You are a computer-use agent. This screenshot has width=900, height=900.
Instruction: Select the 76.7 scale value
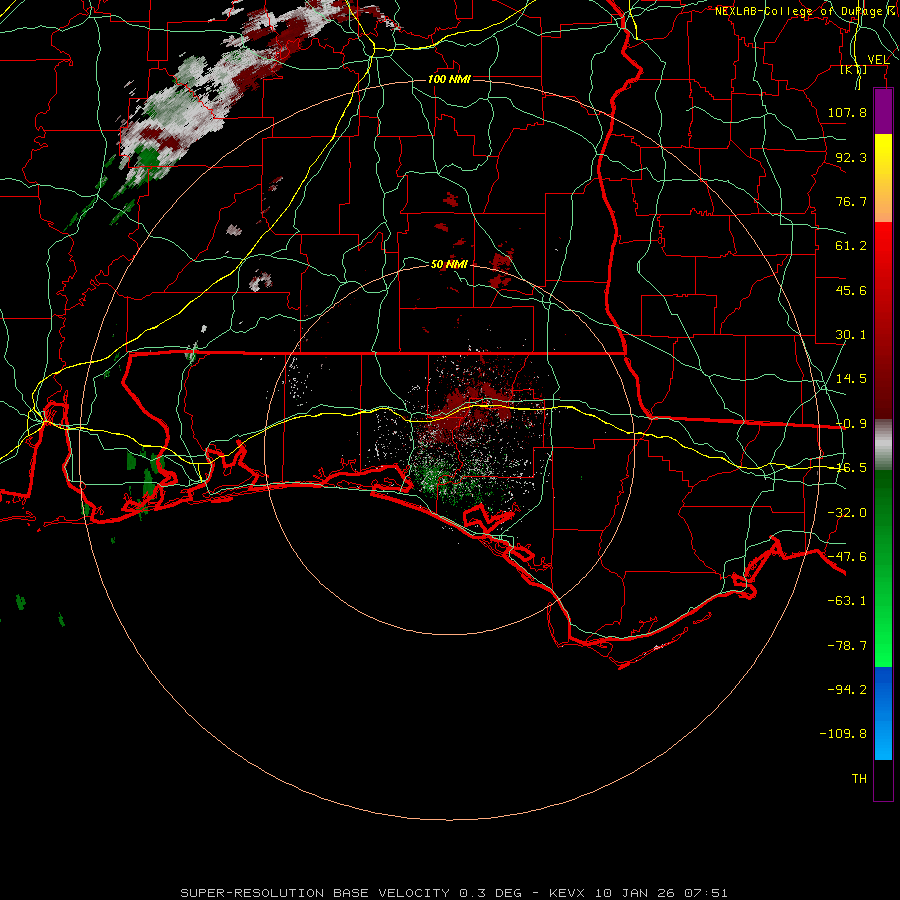851,201
